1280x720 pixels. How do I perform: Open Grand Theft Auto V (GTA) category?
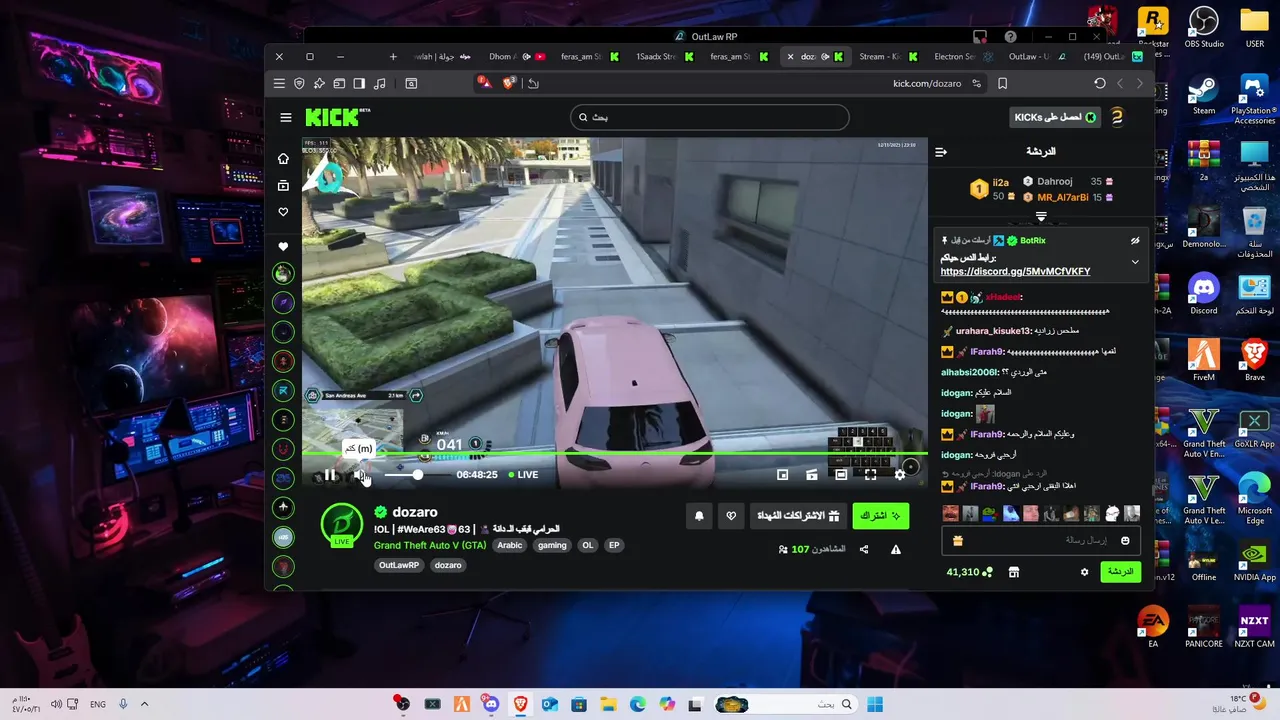(430, 545)
